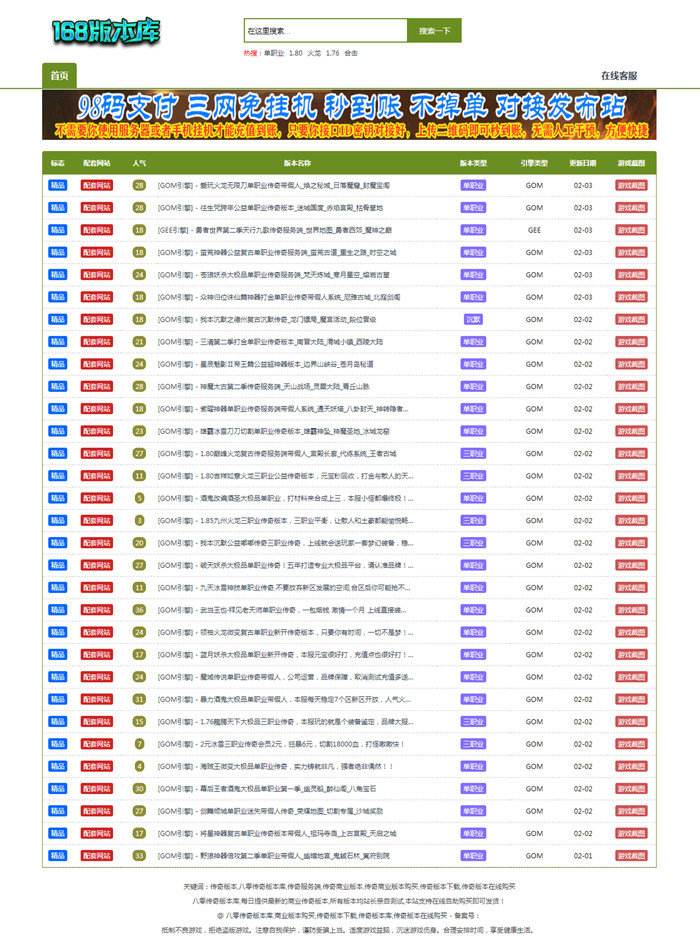Open the 我本沉默之德州 version link
700x943 pixels.
pyautogui.click(x=267, y=319)
